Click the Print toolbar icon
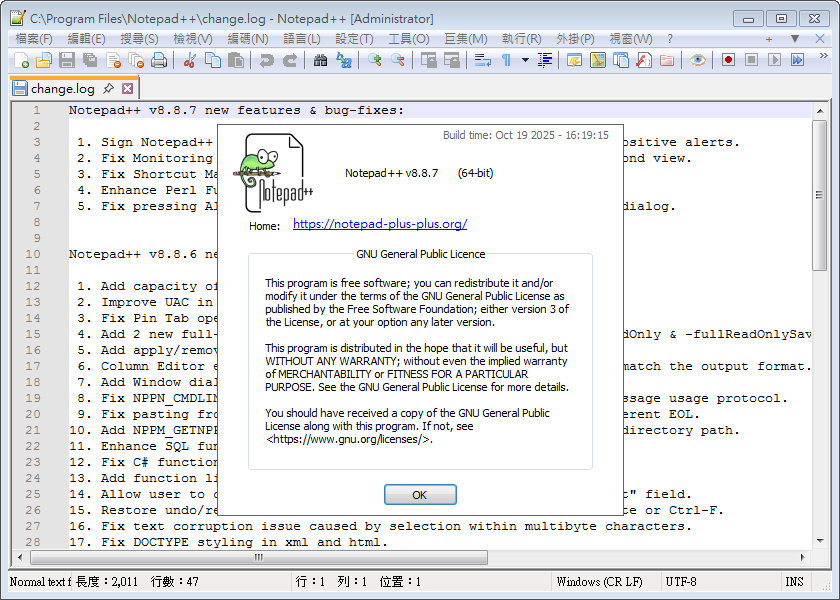Screen dimensions: 840x600 point(159,60)
